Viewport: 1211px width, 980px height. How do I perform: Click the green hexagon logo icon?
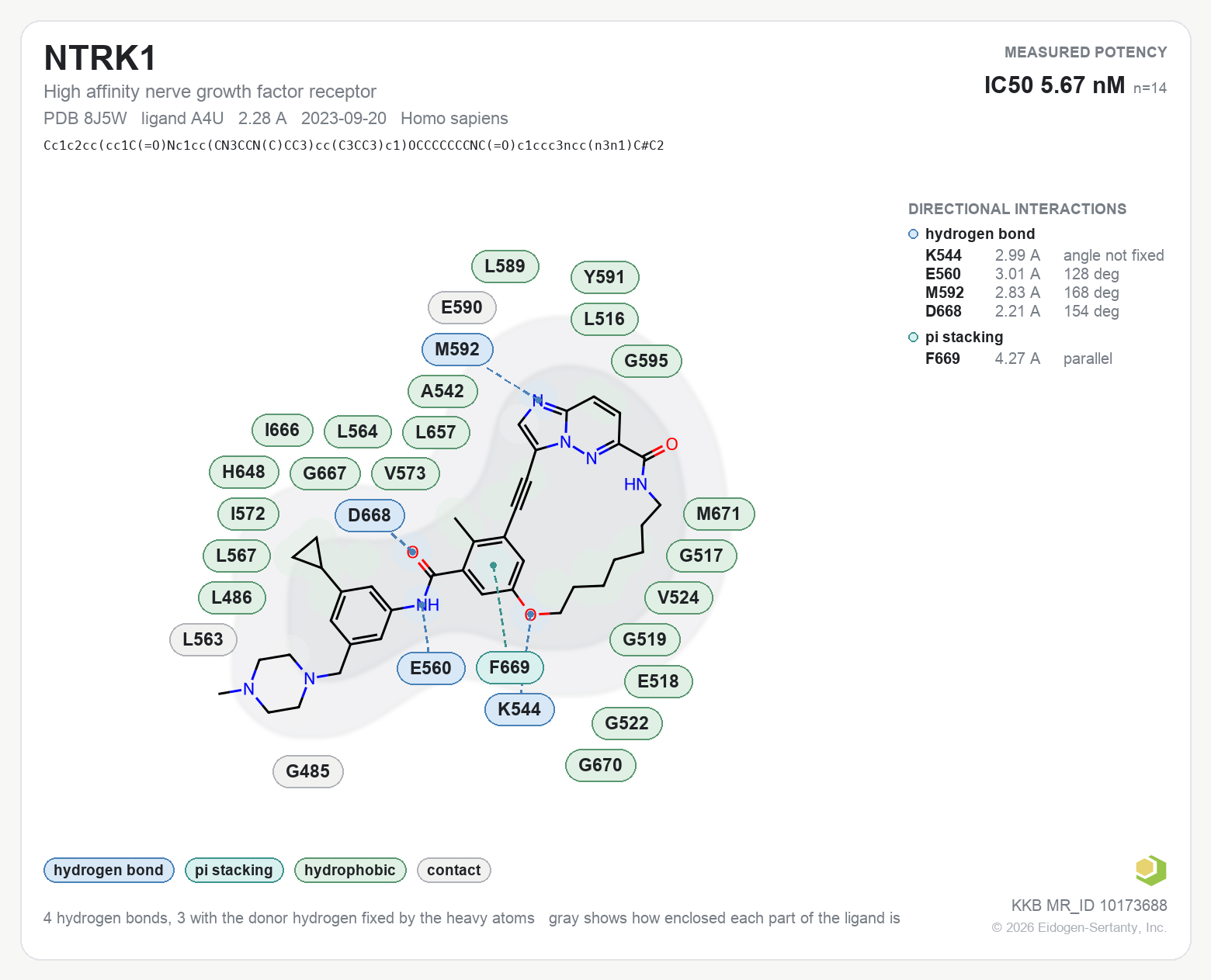coord(1150,870)
